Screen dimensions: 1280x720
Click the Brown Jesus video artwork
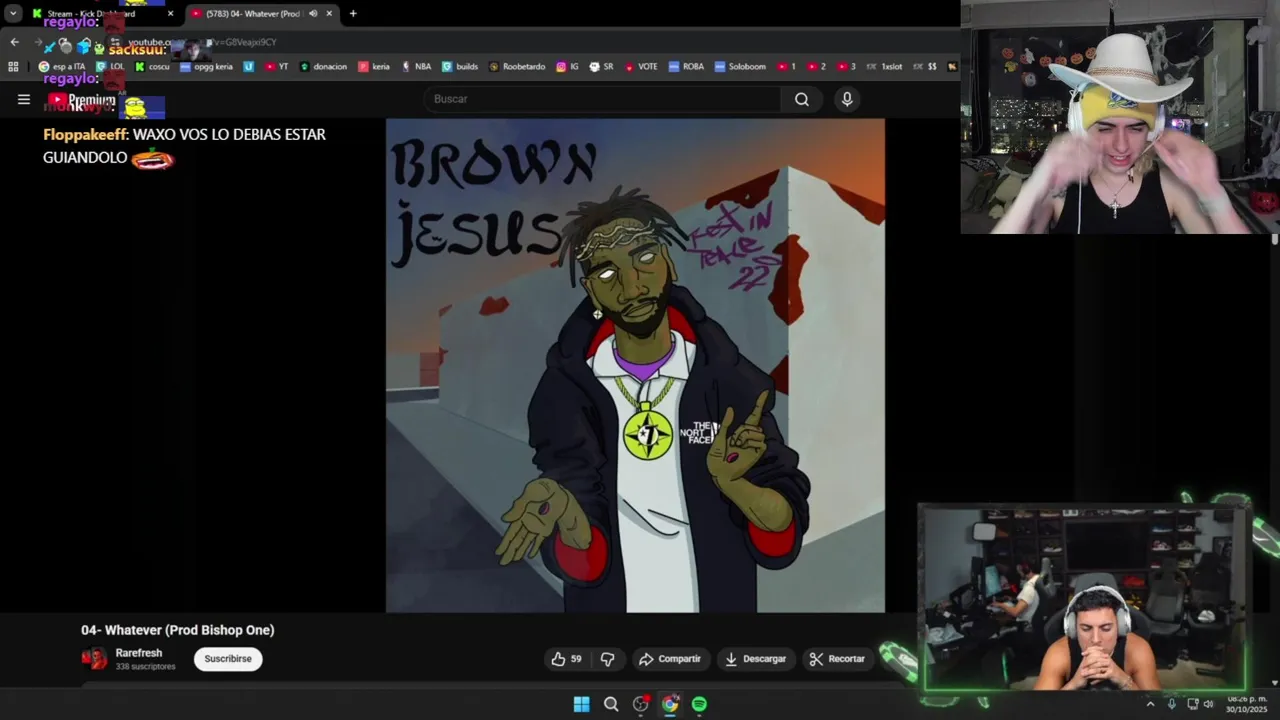click(x=635, y=365)
